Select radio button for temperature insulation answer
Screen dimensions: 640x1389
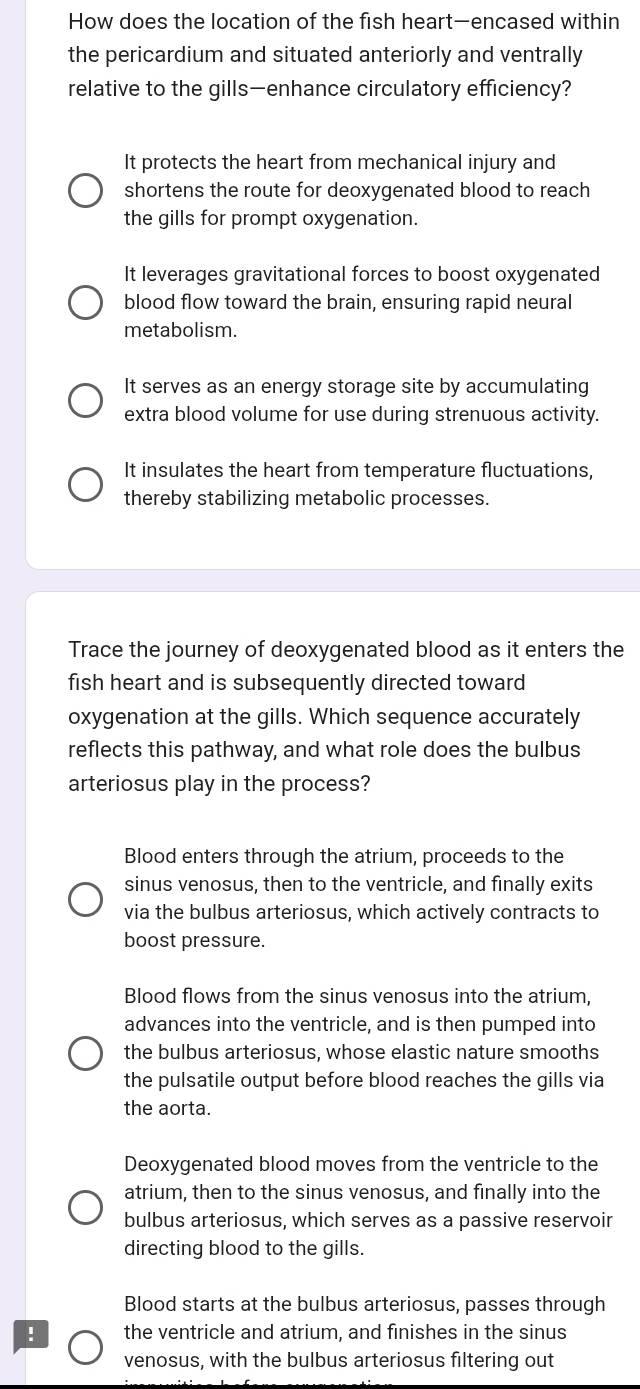(x=85, y=484)
